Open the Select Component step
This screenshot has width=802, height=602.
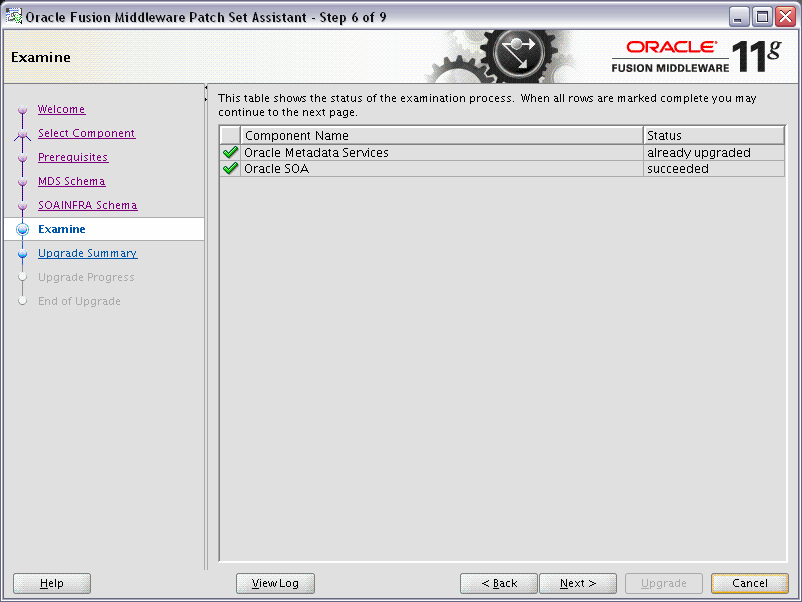86,133
